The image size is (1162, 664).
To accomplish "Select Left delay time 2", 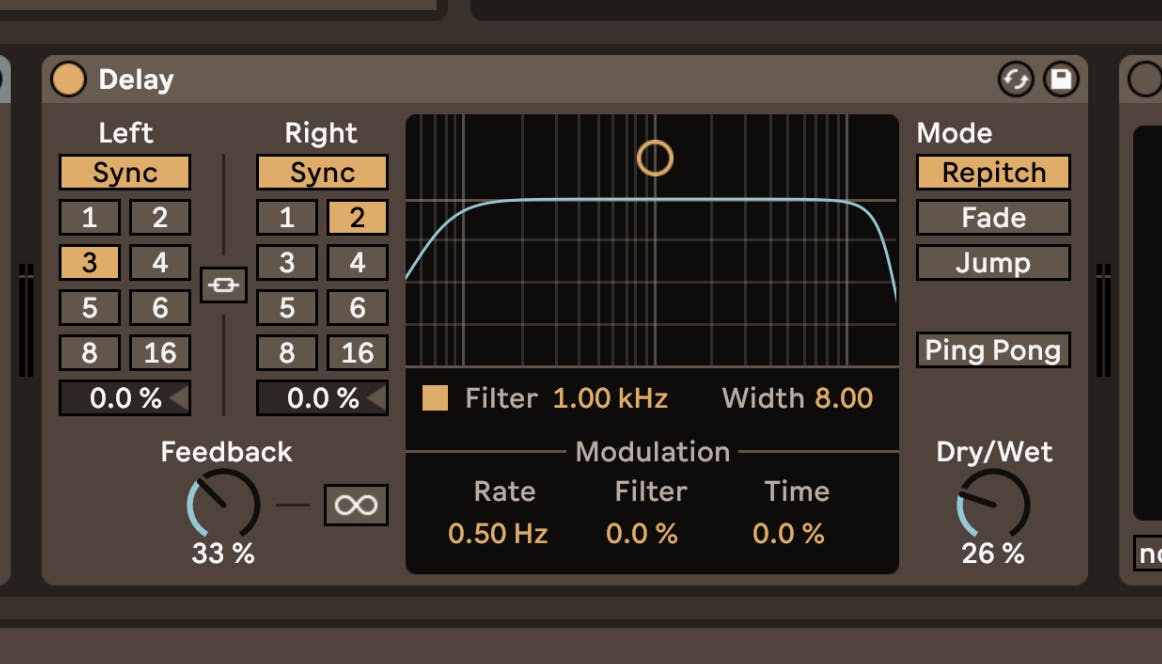I will point(160,217).
